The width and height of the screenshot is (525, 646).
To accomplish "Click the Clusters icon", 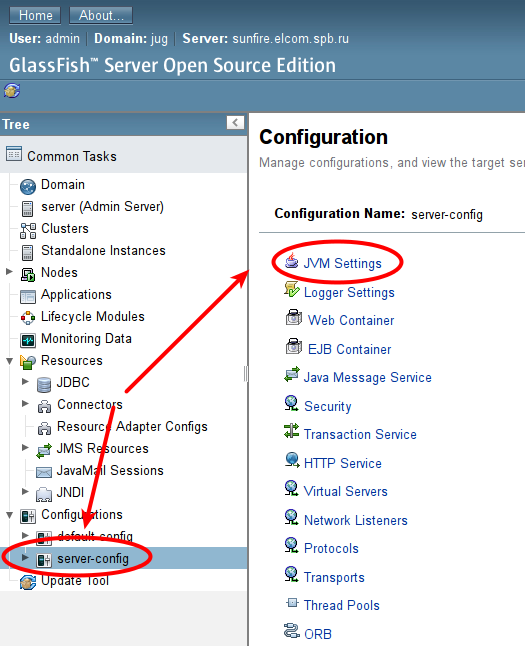I will pos(28,231).
